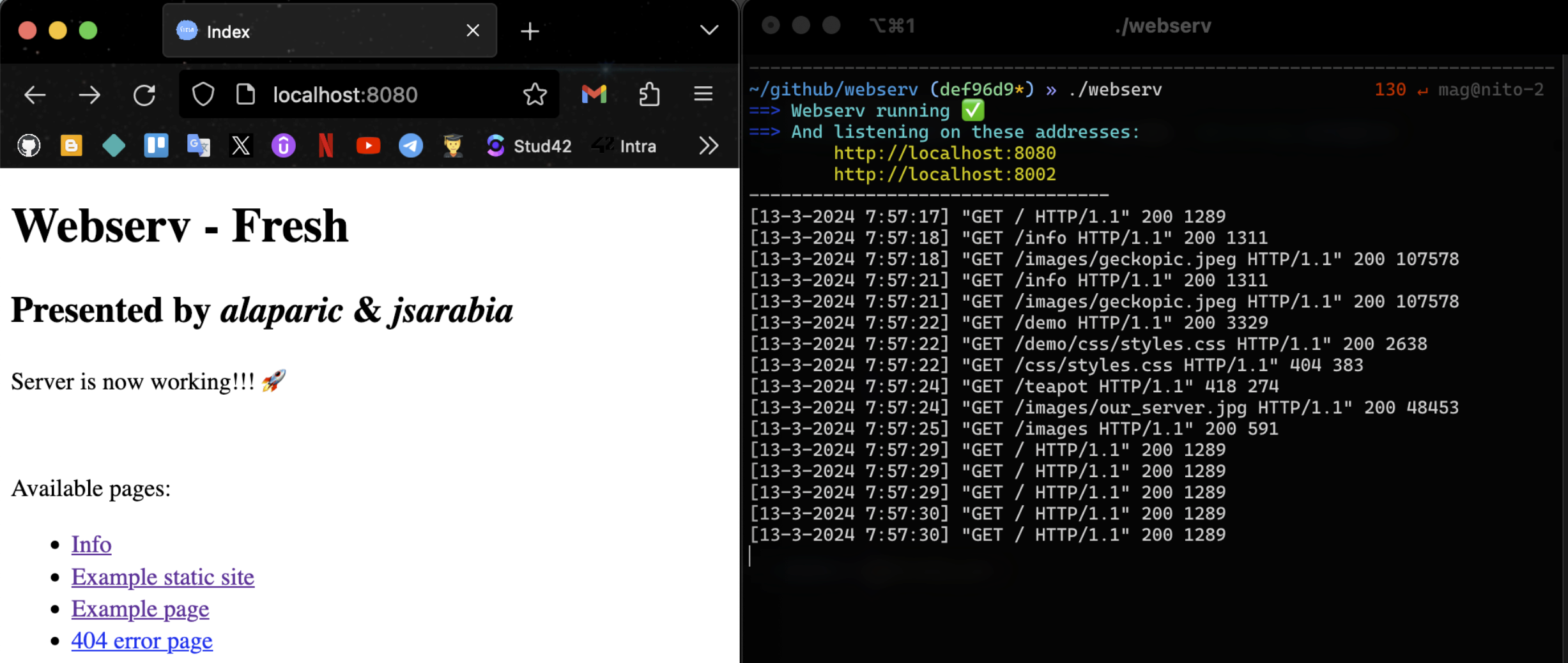Select the Index browser tab

tap(319, 31)
